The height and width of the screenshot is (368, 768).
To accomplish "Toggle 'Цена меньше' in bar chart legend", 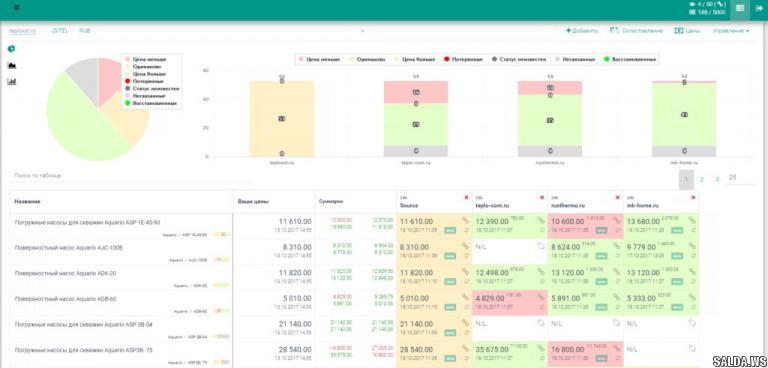I will coord(318,59).
